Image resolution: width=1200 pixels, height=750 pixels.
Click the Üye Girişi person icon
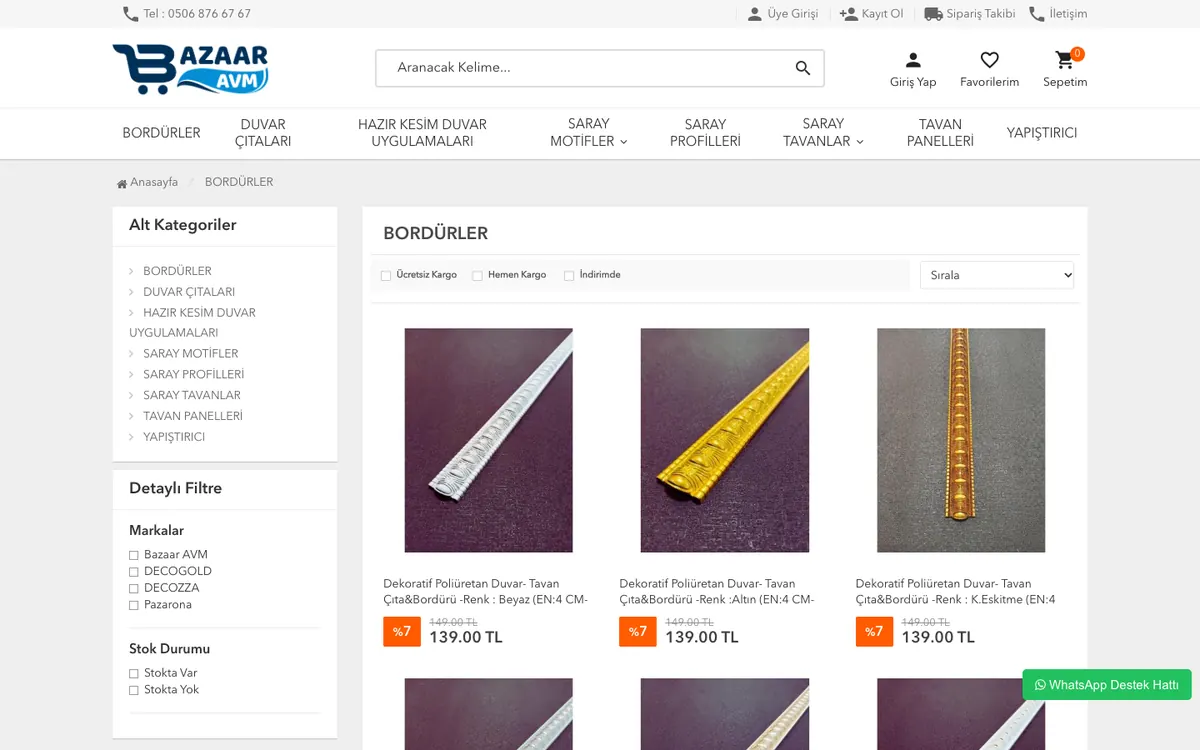click(755, 14)
